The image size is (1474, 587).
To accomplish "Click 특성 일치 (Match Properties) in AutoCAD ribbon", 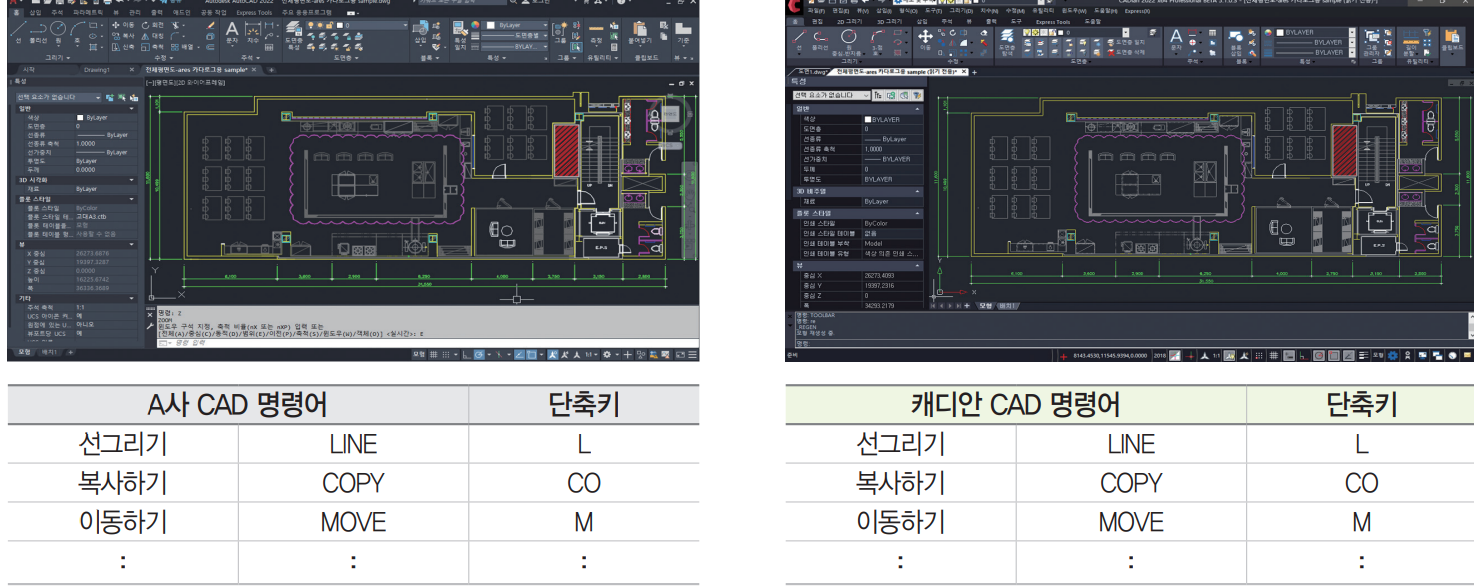I will point(460,35).
